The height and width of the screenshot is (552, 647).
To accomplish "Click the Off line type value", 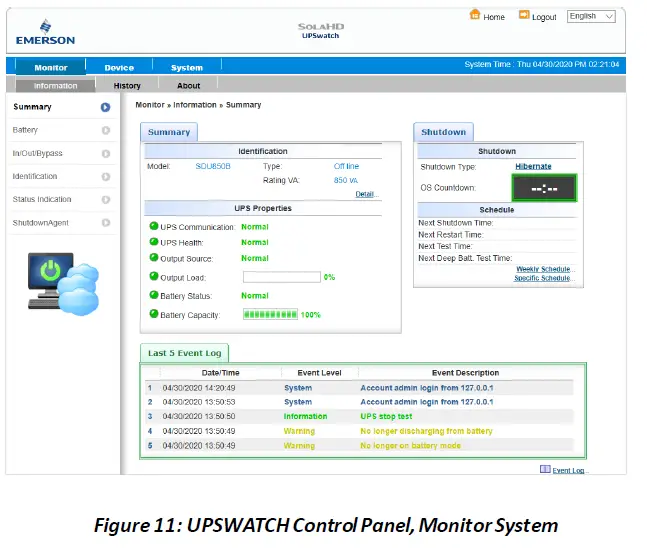I will click(347, 166).
